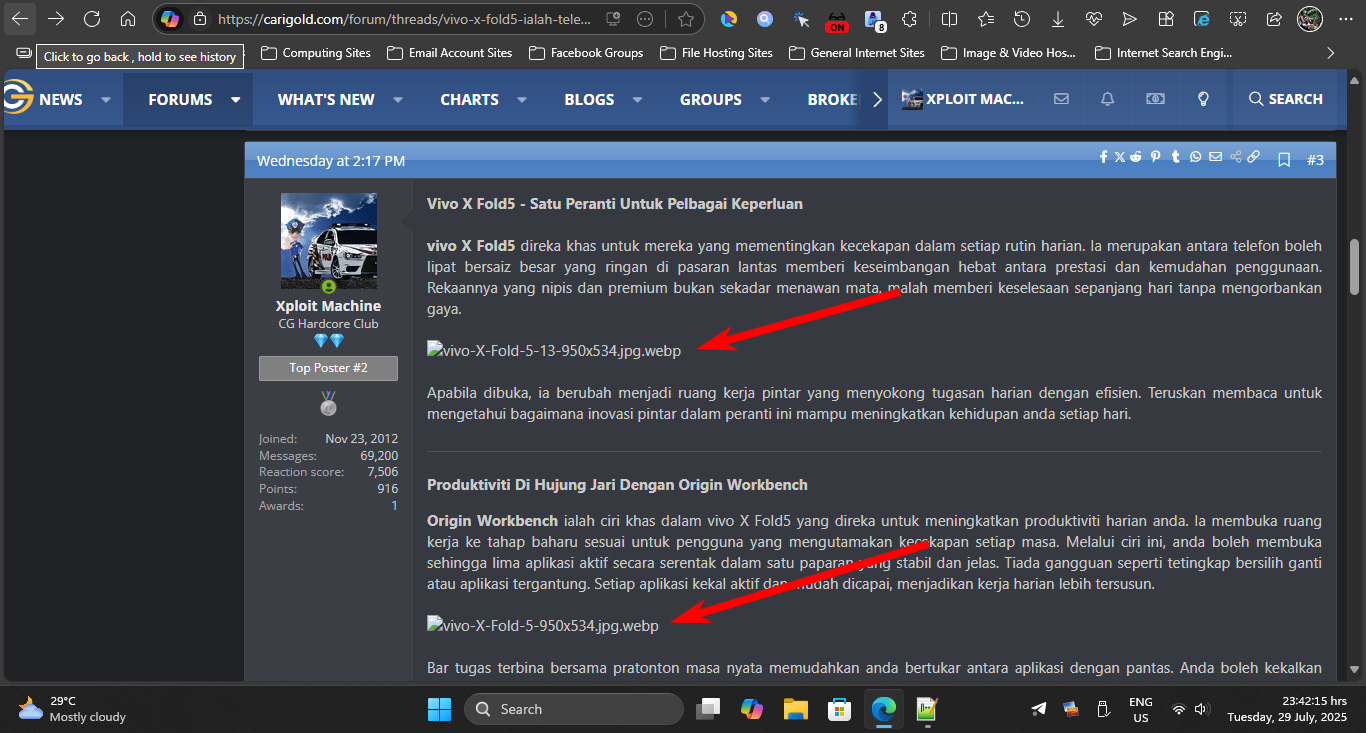Share Post #3 via WhatsApp

1196,157
